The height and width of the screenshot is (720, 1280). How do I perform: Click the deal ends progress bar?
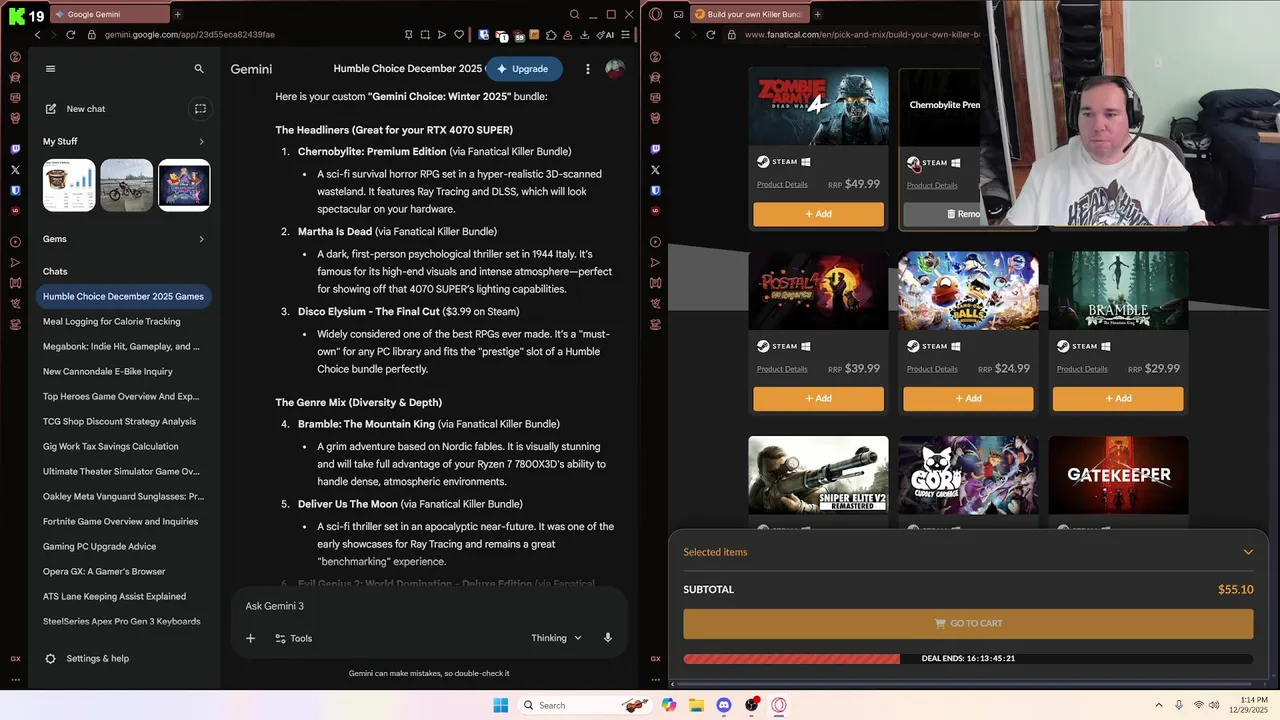coord(968,658)
